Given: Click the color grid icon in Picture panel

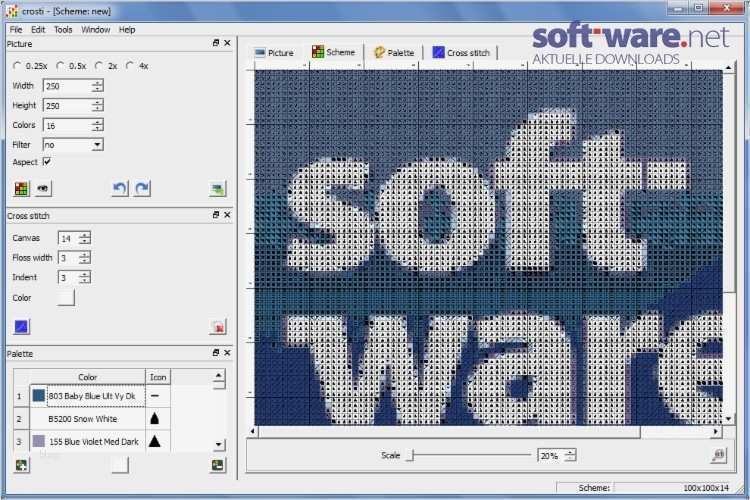Looking at the screenshot, I should click(21, 189).
